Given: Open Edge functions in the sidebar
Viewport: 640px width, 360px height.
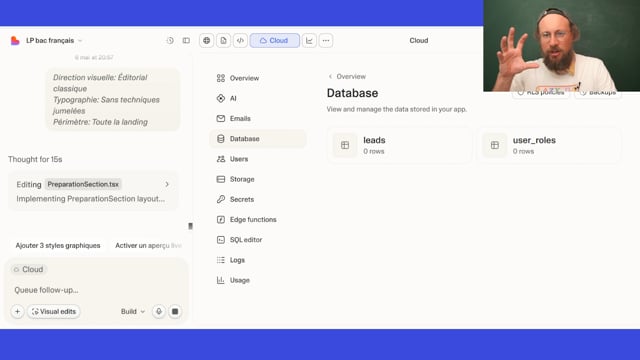Looking at the screenshot, I should click(x=258, y=220).
